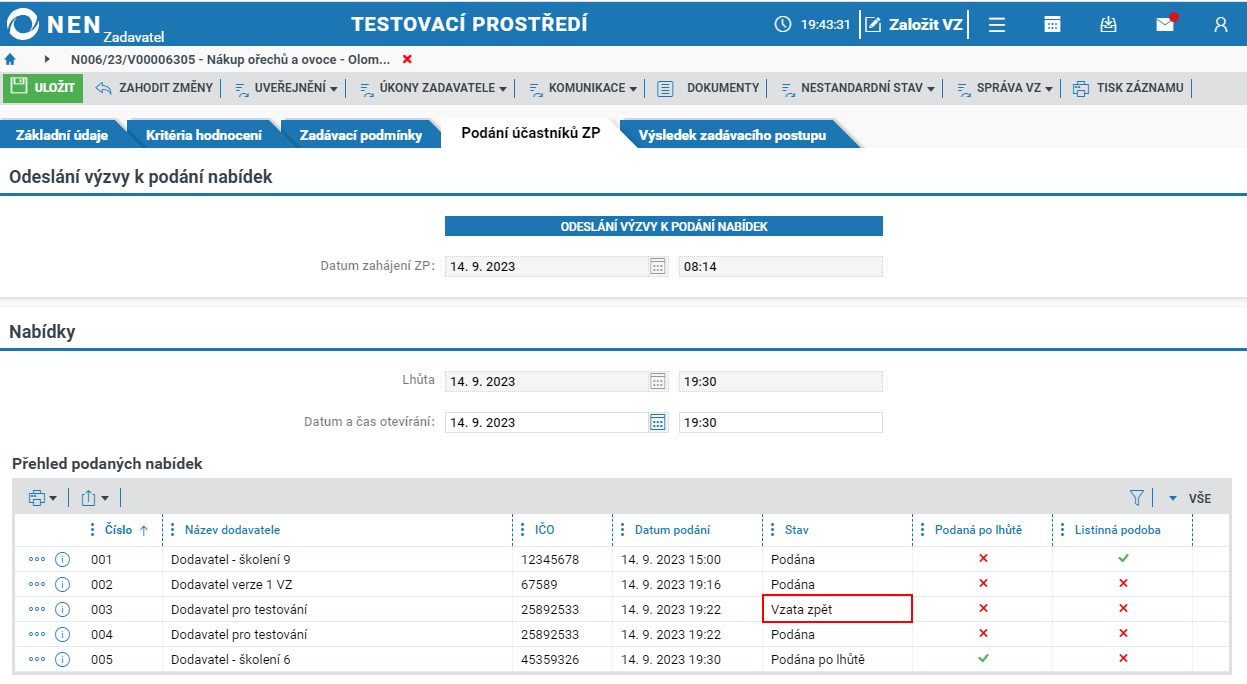The height and width of the screenshot is (684, 1247).
Task: Open calendar picker for Datum a čas otevírání
Action: tap(658, 422)
